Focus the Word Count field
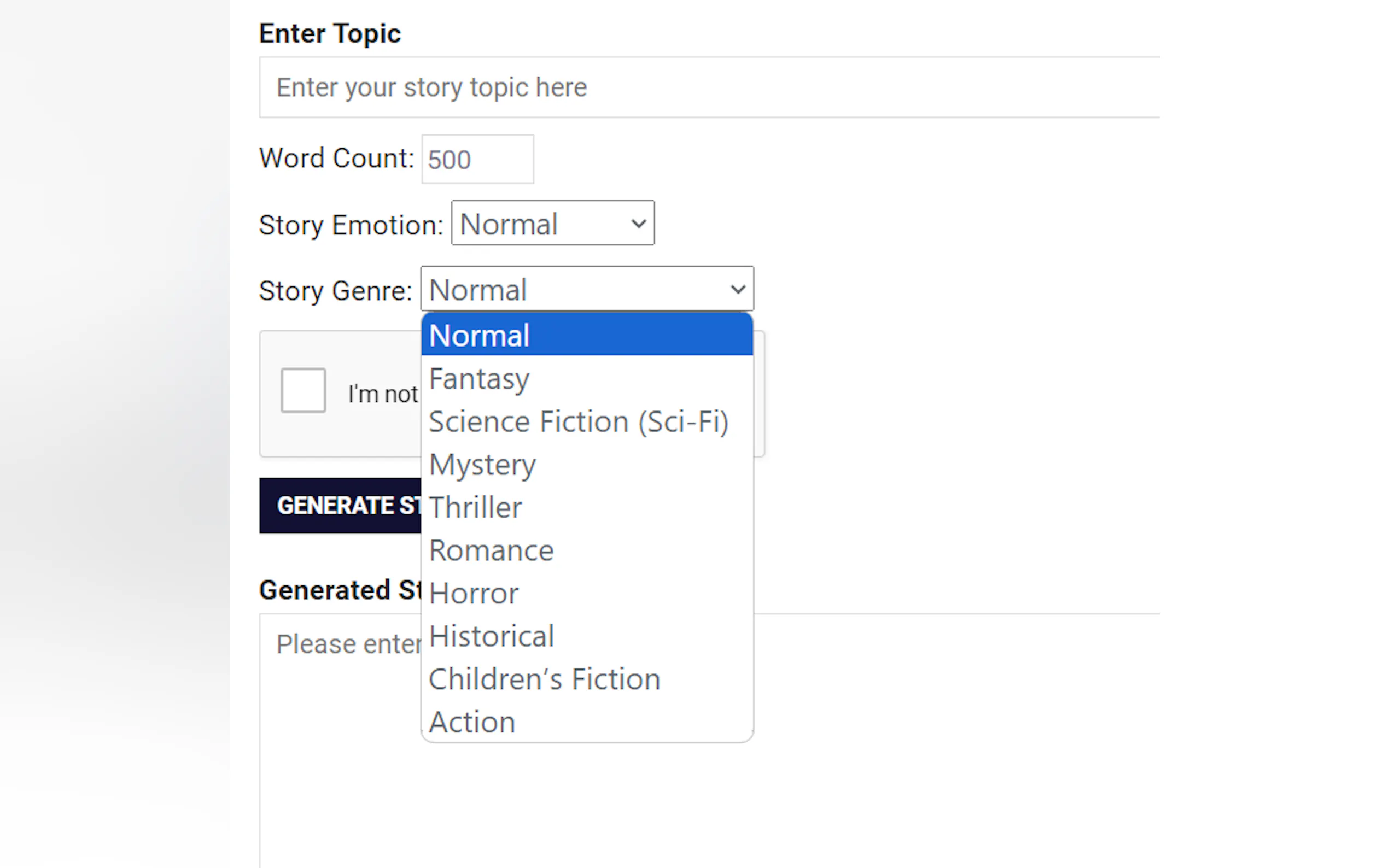 (477, 159)
